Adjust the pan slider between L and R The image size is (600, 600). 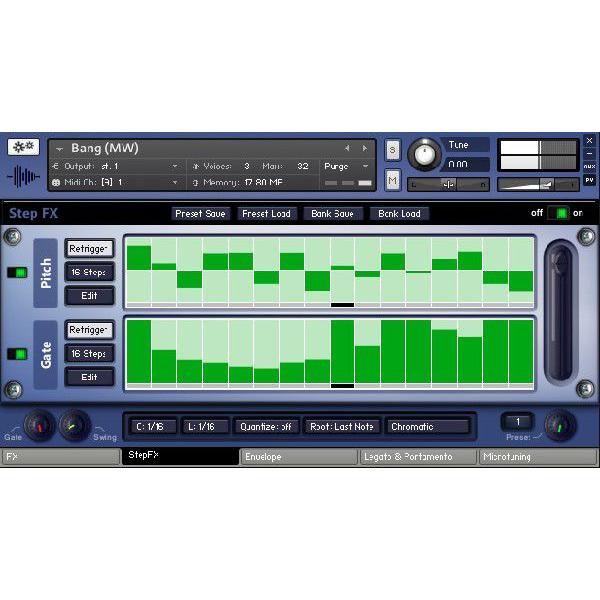448,185
